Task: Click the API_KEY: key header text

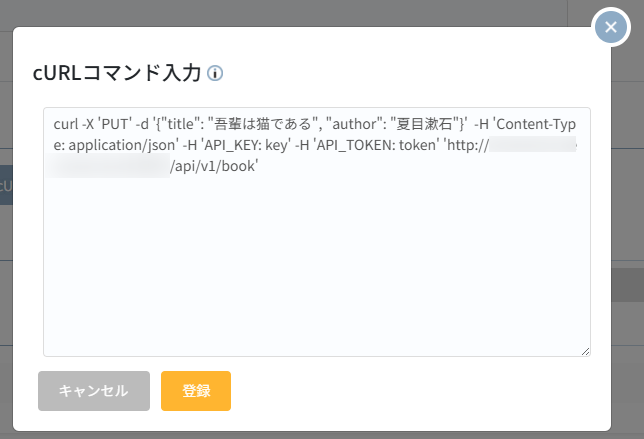Action: click(x=246, y=145)
